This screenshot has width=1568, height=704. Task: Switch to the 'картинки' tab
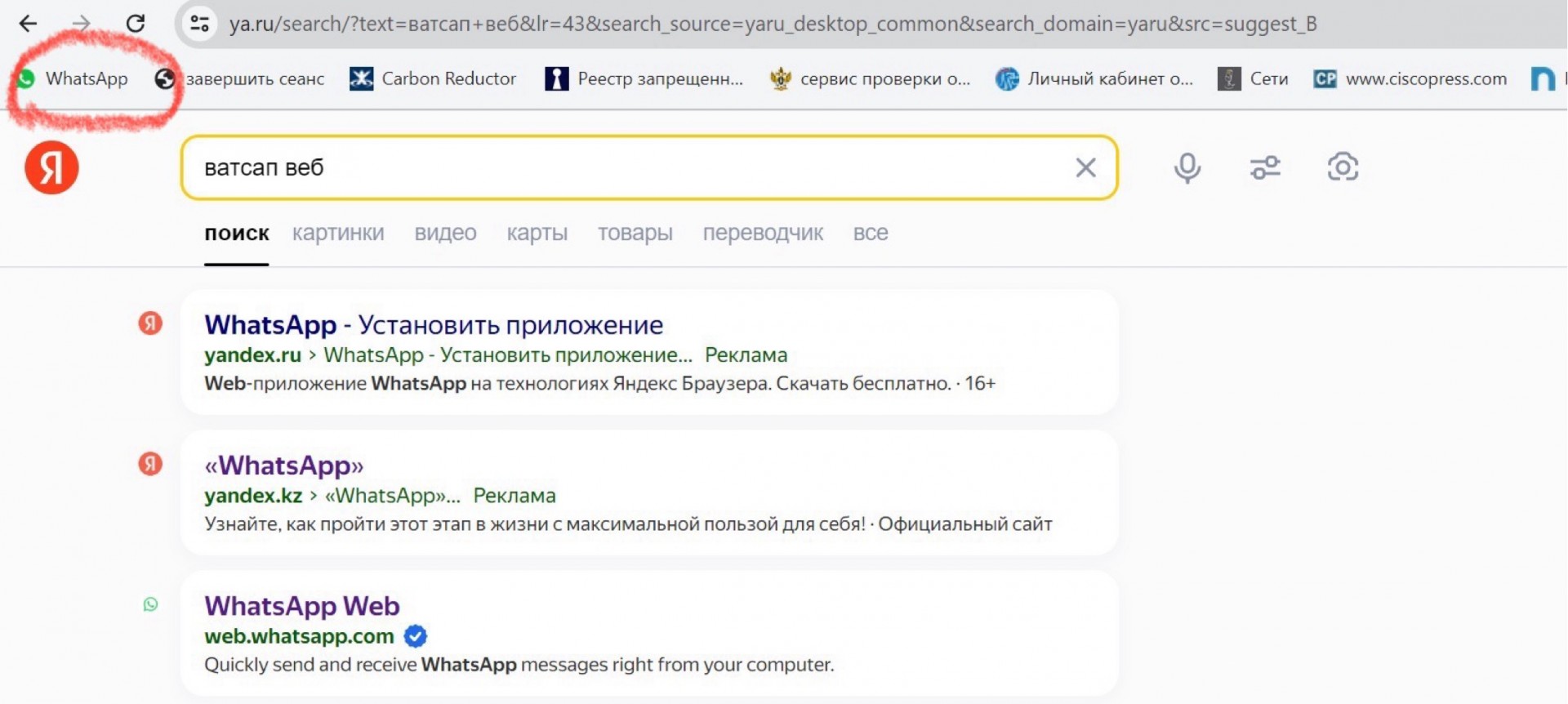click(x=338, y=234)
